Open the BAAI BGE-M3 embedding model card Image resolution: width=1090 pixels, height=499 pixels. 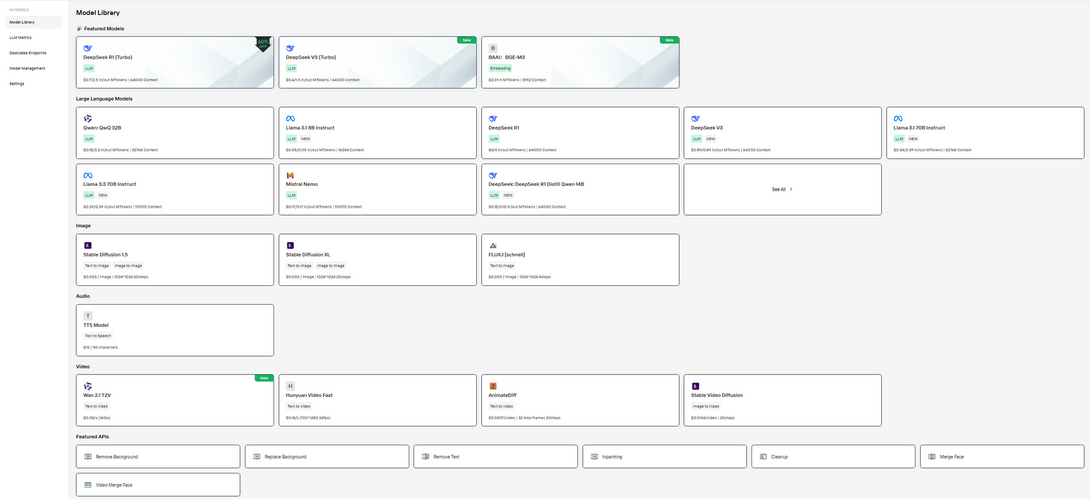(x=579, y=62)
